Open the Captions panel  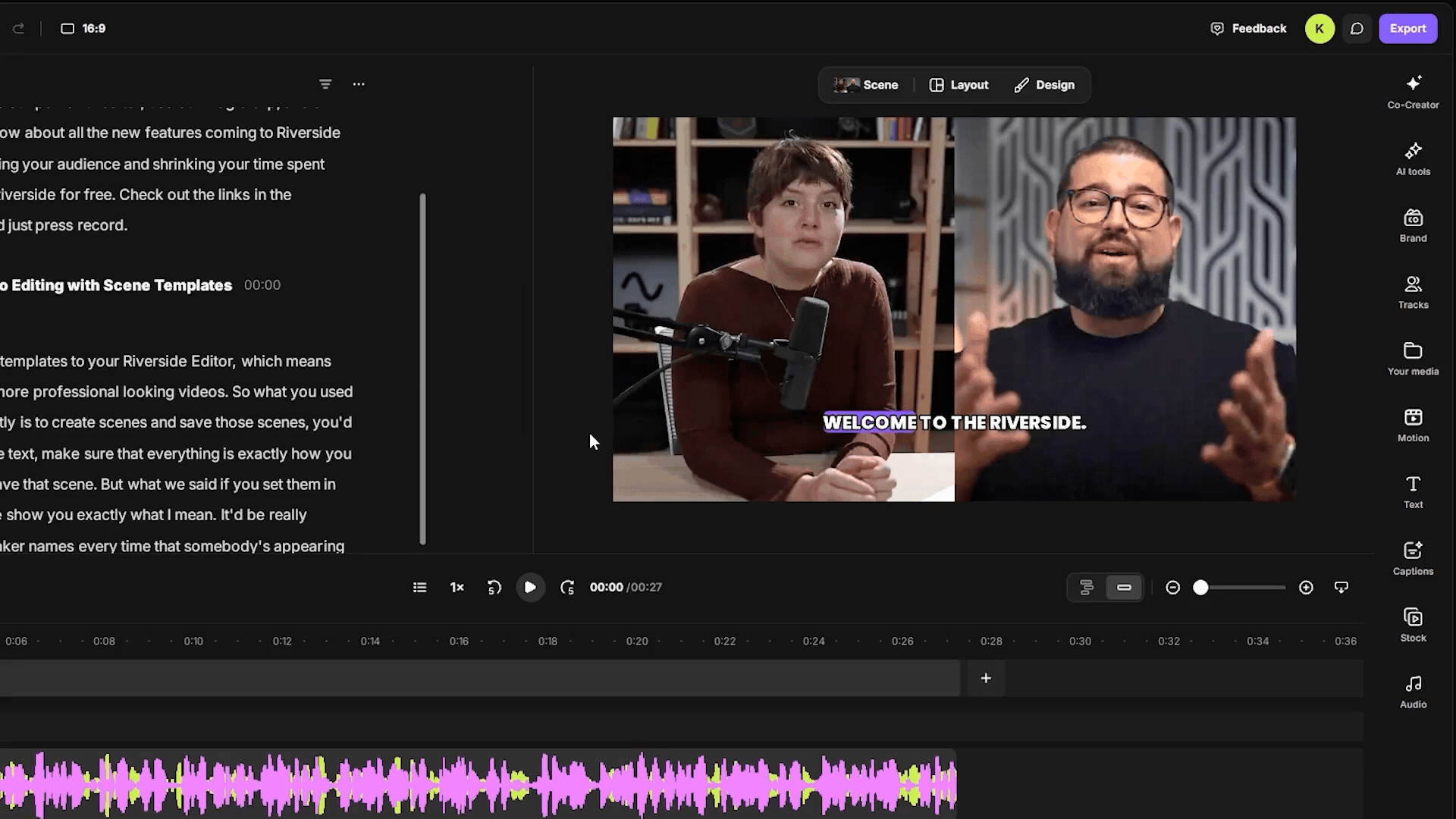(1413, 559)
